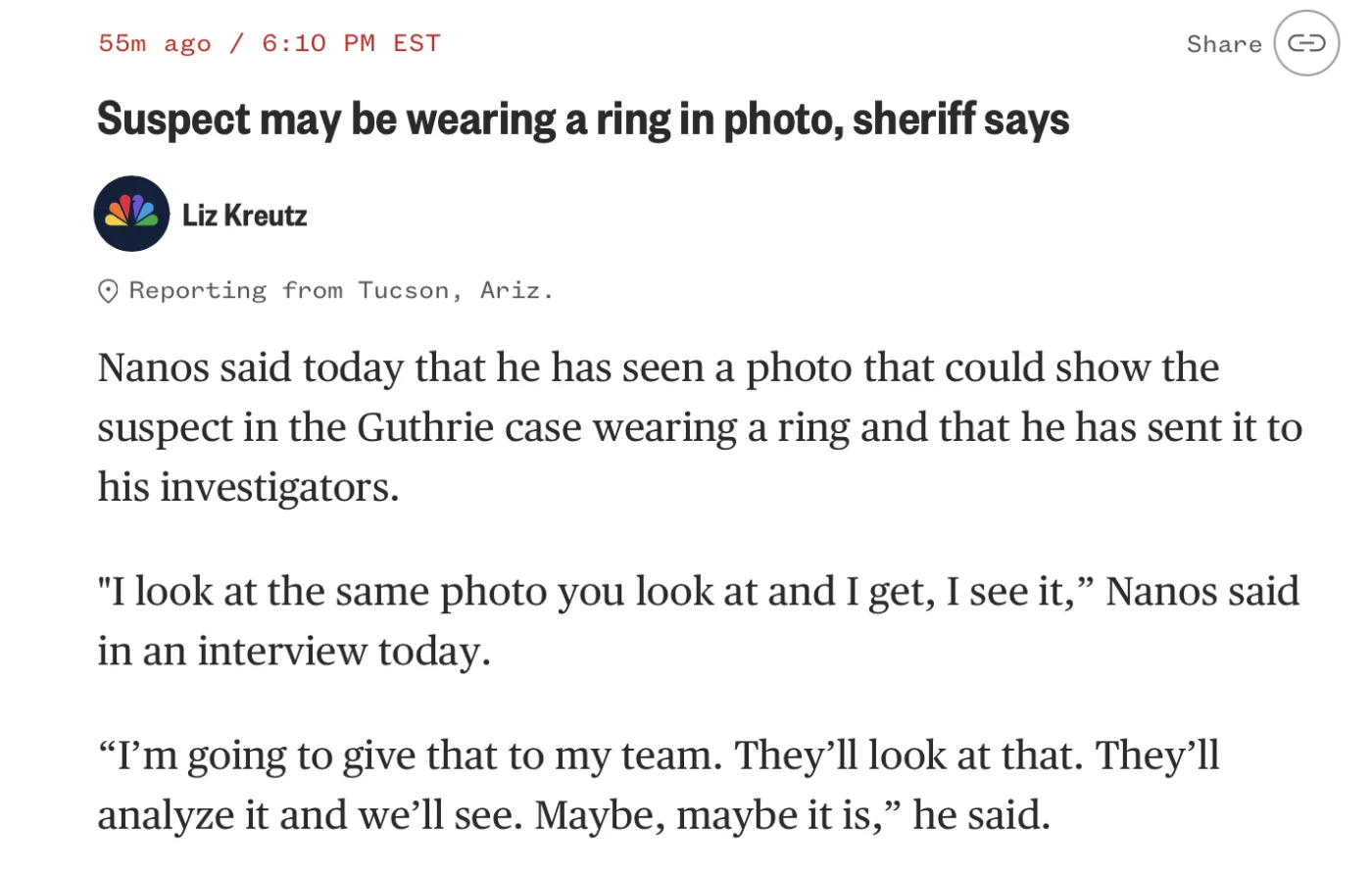Click "his investigators." ending the first paragraph
Screen dimensions: 1372x876
tap(248, 487)
